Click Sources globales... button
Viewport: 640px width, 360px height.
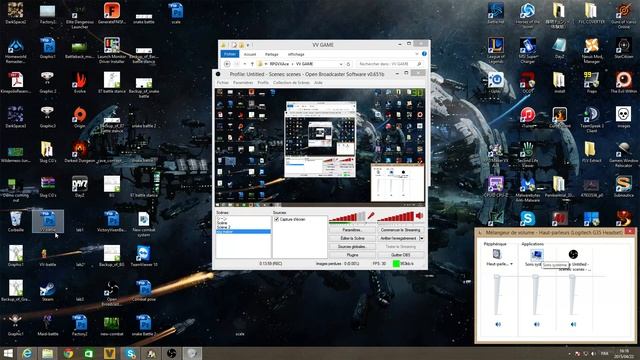[x=352, y=247]
